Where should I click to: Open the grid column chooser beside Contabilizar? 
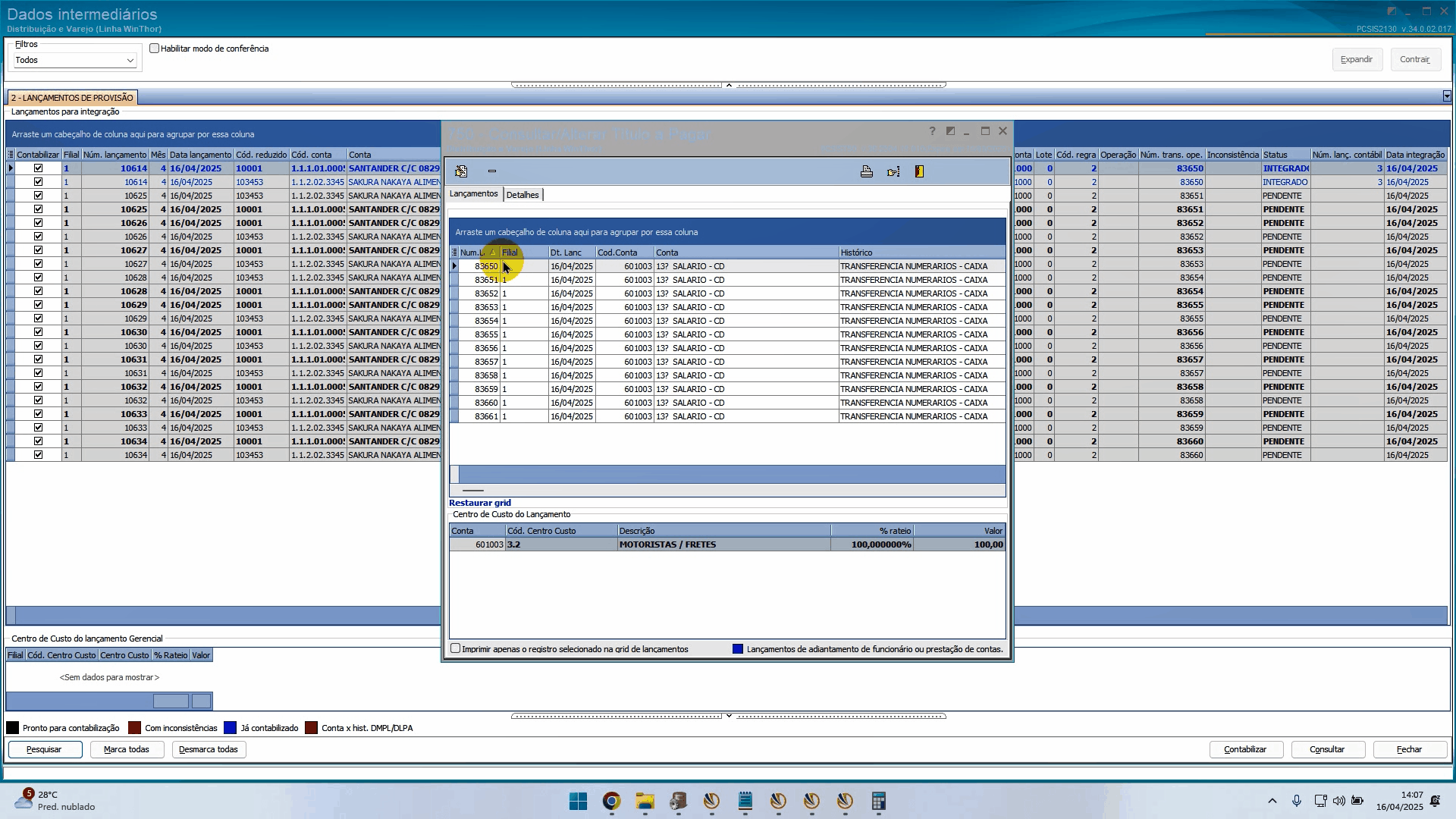11,155
